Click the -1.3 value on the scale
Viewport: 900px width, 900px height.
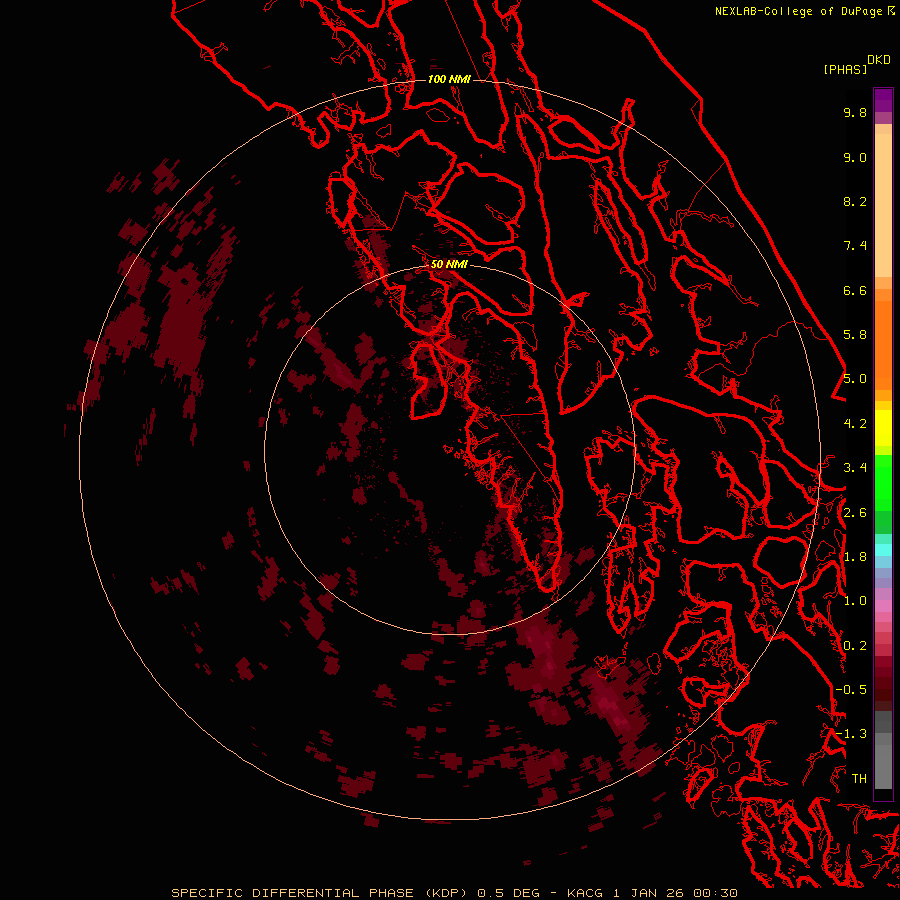click(x=851, y=734)
